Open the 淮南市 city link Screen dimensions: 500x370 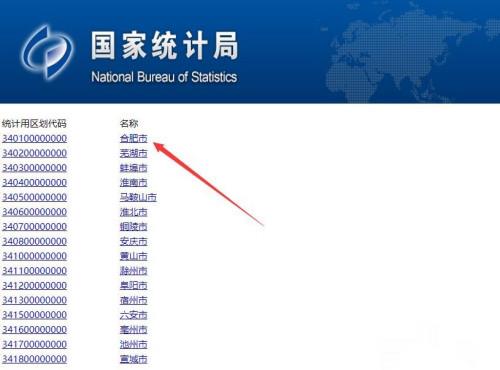(x=134, y=182)
